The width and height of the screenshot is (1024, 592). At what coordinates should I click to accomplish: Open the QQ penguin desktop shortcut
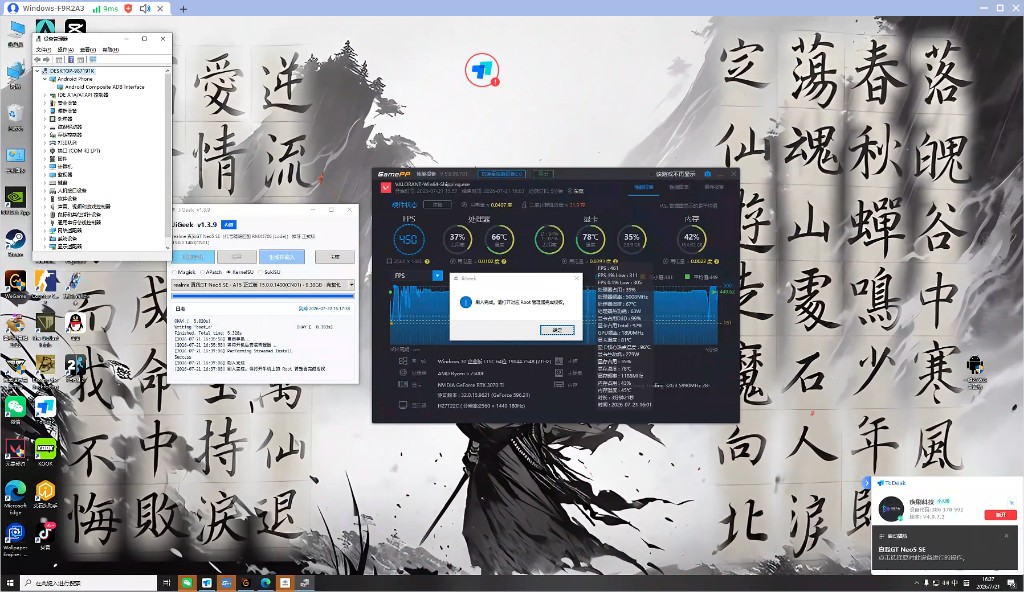click(75, 325)
